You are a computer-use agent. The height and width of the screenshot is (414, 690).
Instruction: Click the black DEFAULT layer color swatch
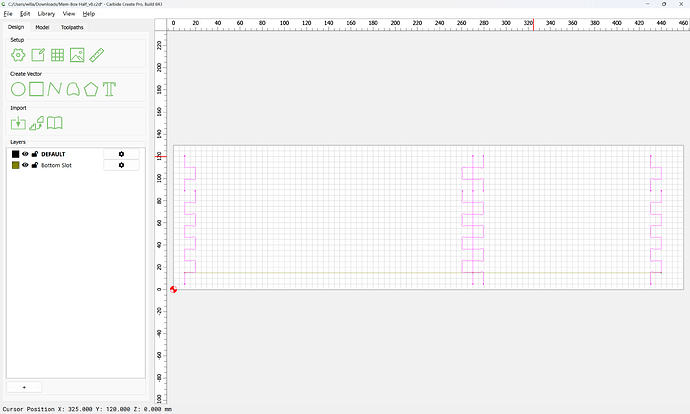pyautogui.click(x=15, y=154)
